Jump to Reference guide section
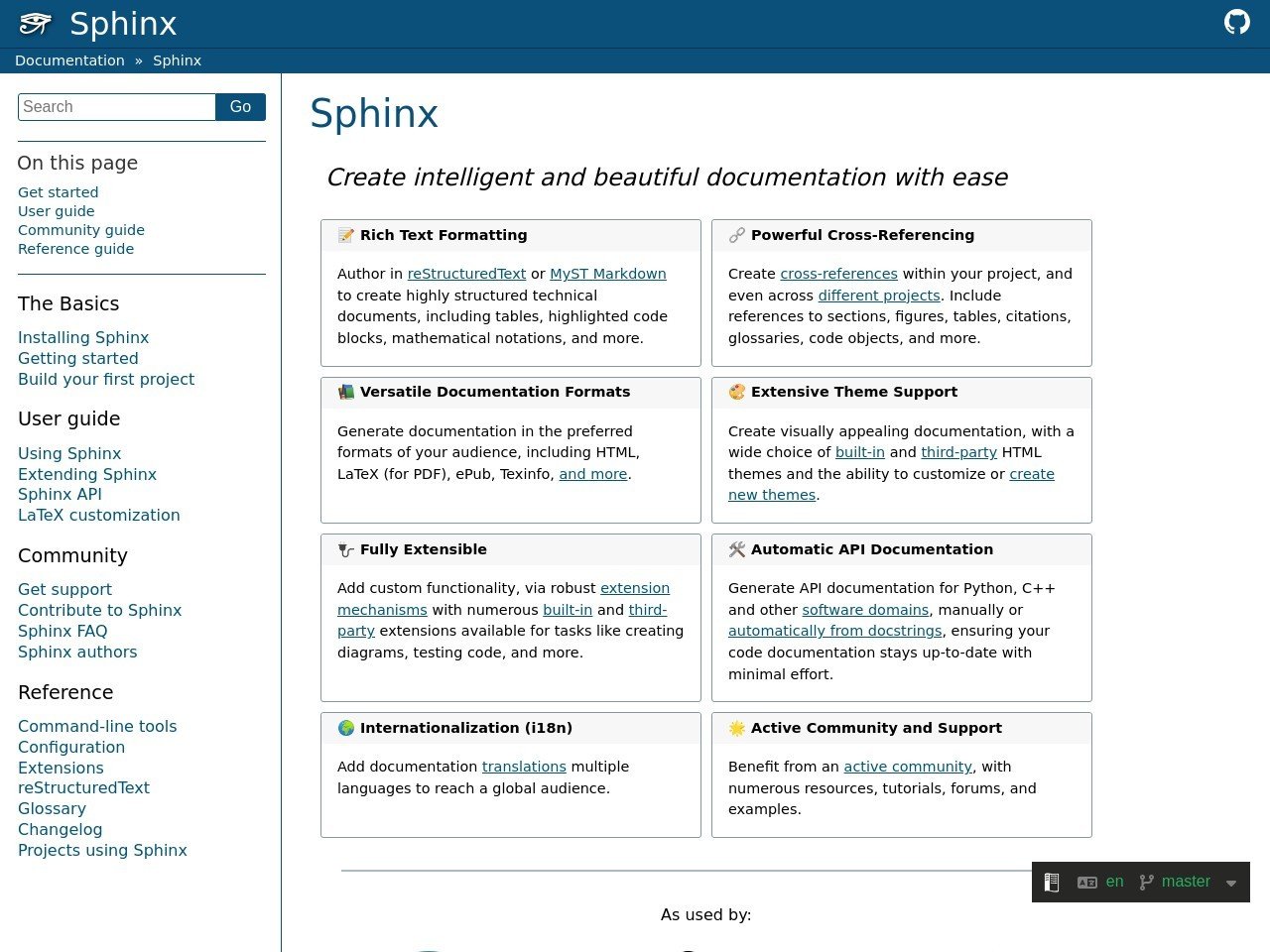The height and width of the screenshot is (952, 1270). point(75,249)
